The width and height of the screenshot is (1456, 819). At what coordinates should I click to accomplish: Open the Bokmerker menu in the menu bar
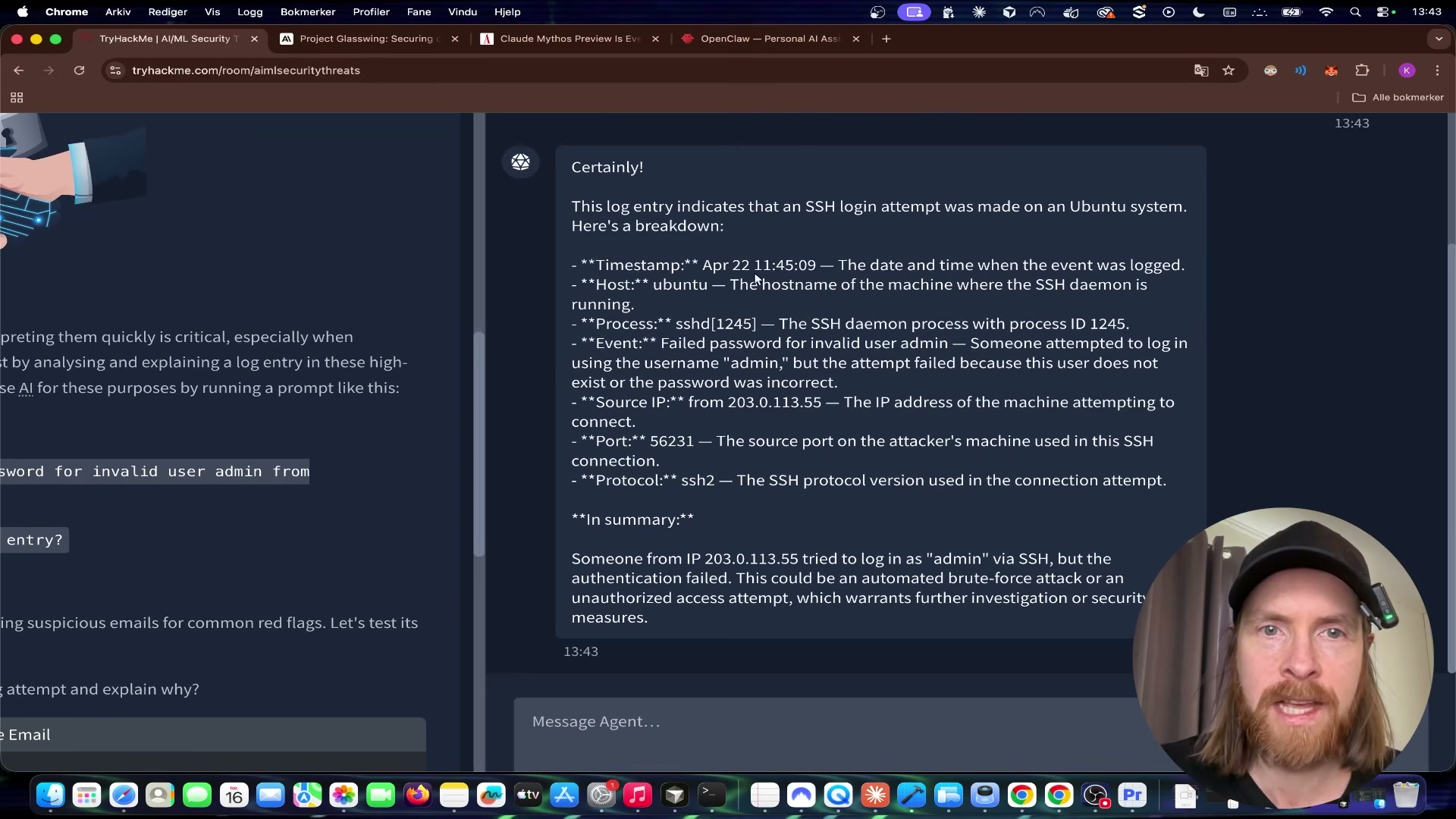[x=307, y=12]
